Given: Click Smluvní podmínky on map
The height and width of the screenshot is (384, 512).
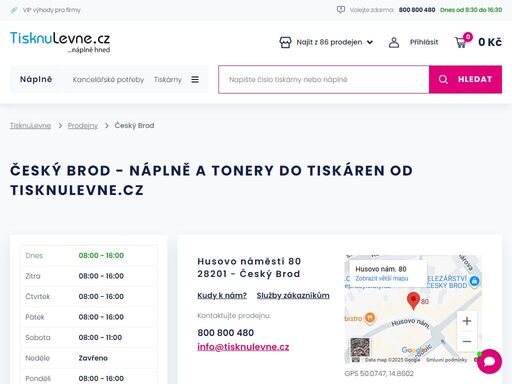Looking at the screenshot, I should pyautogui.click(x=446, y=360).
